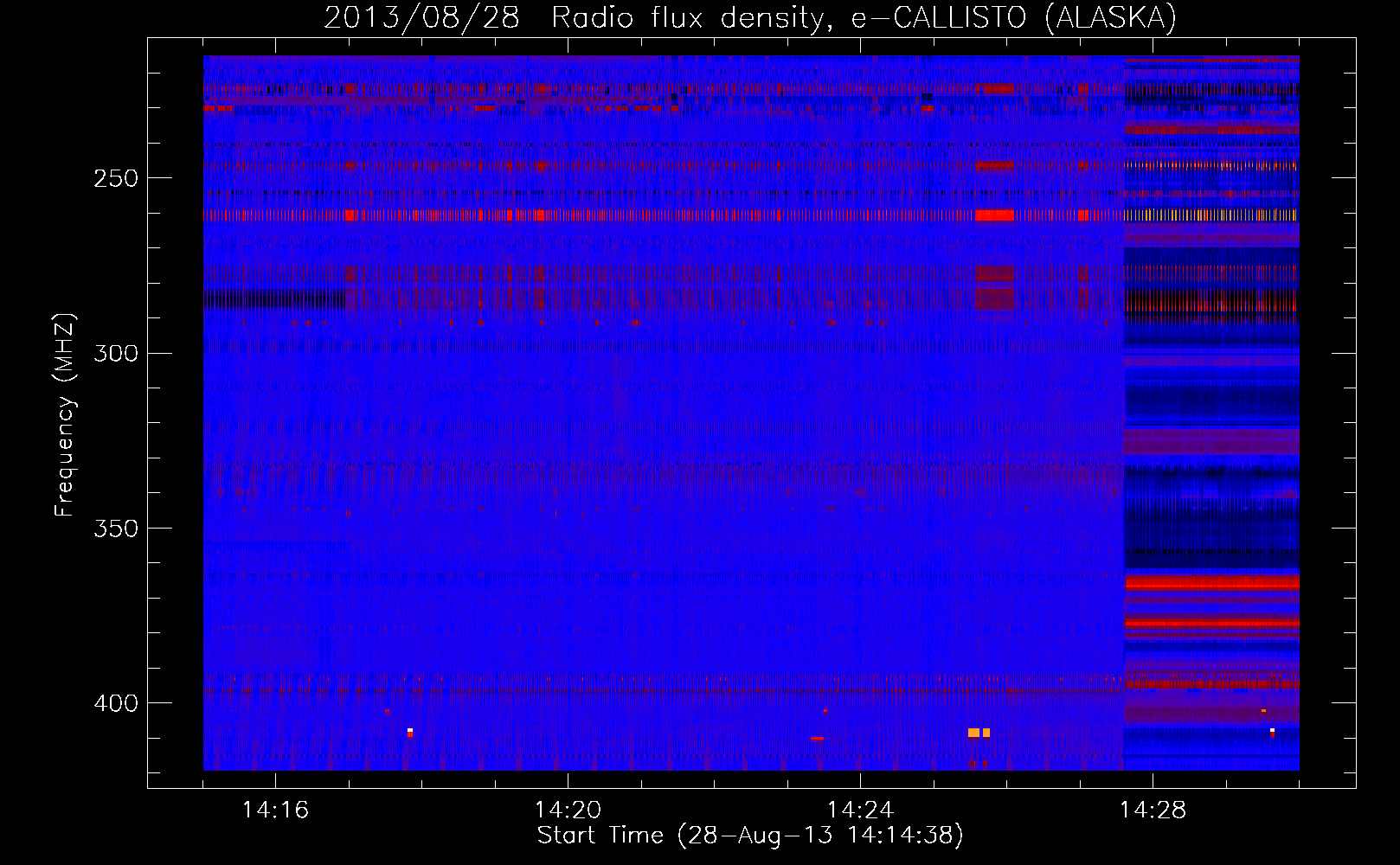Click the 'Frequency (MHZ)' axis label
Viewport: 1400px width, 865px height.
click(x=65, y=414)
